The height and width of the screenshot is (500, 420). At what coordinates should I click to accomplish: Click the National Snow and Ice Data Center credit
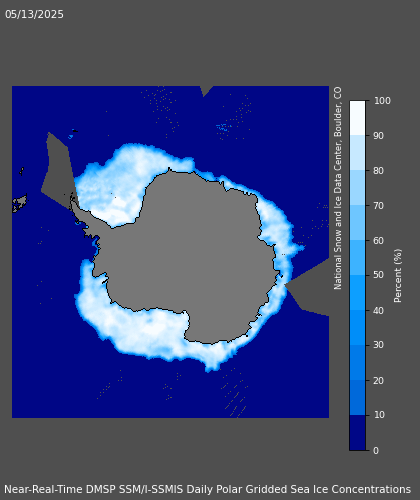(x=338, y=188)
